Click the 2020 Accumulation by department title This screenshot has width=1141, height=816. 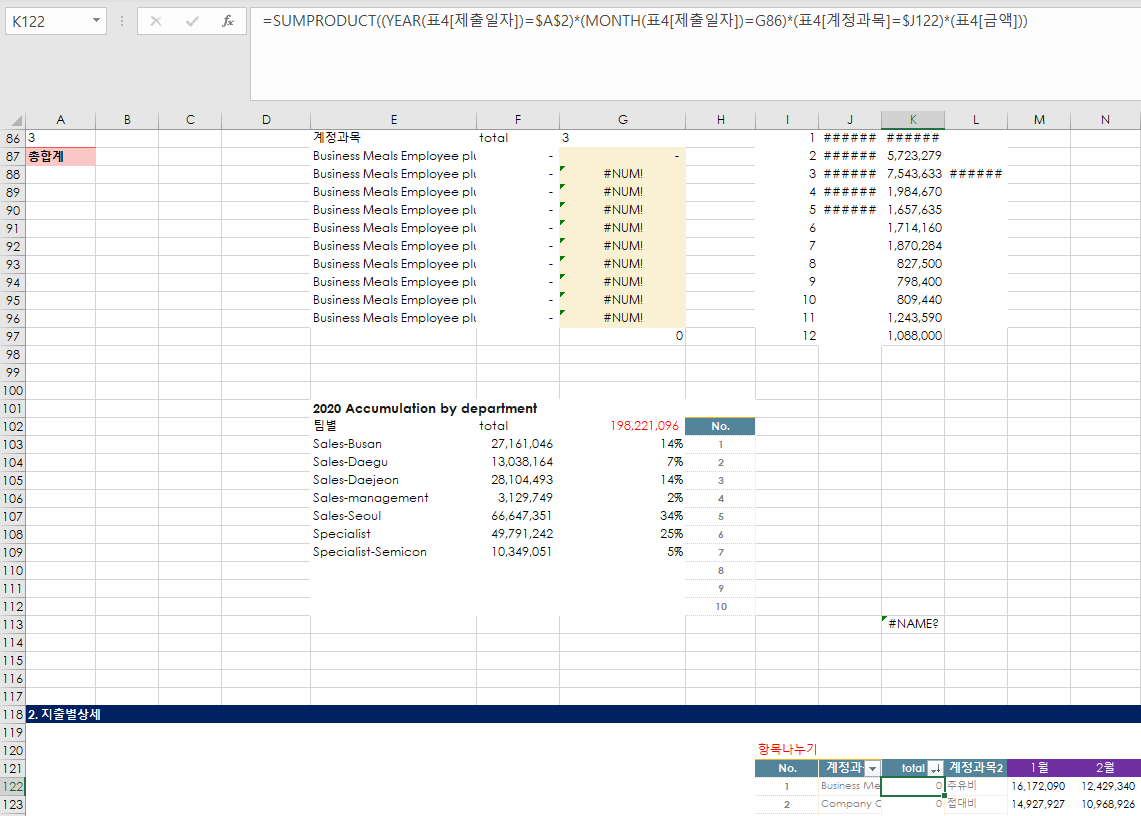425,408
